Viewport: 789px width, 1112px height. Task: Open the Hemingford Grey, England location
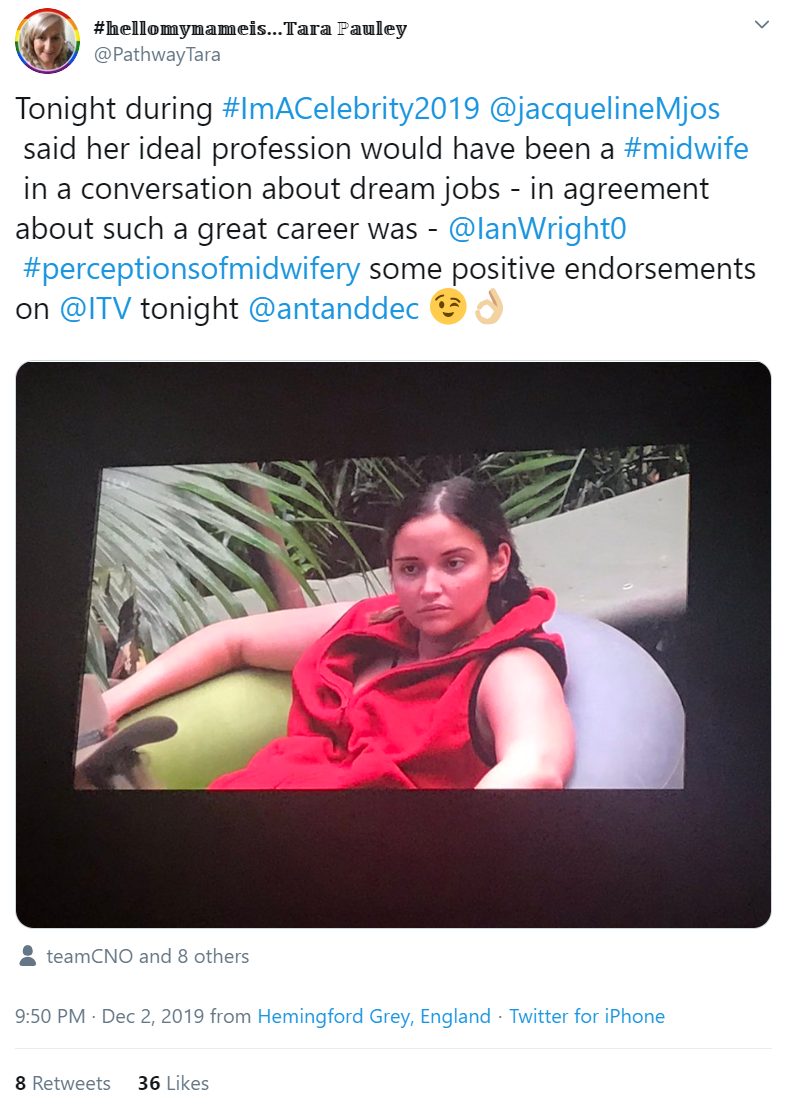click(374, 1016)
